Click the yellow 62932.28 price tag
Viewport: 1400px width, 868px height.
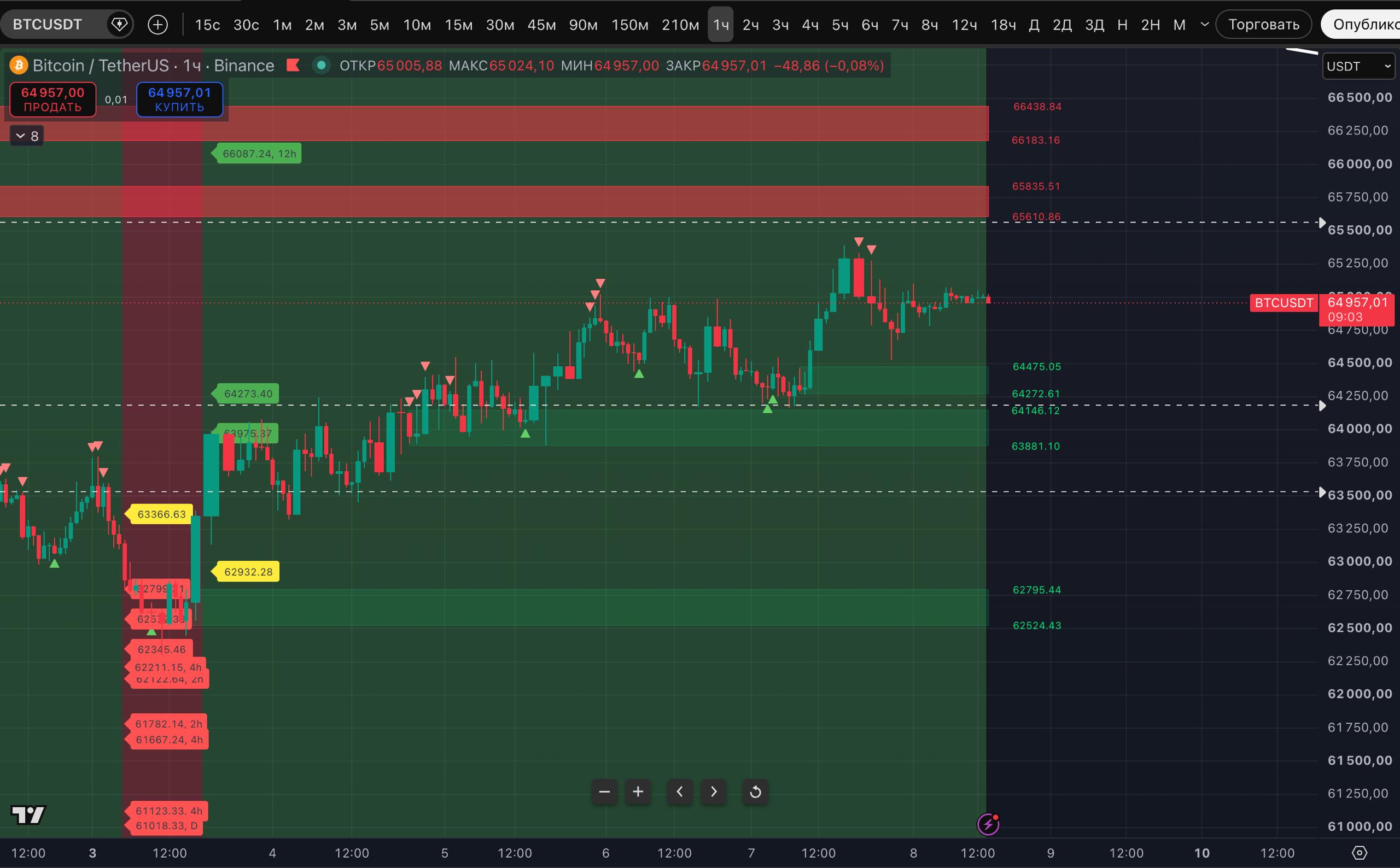[x=245, y=571]
